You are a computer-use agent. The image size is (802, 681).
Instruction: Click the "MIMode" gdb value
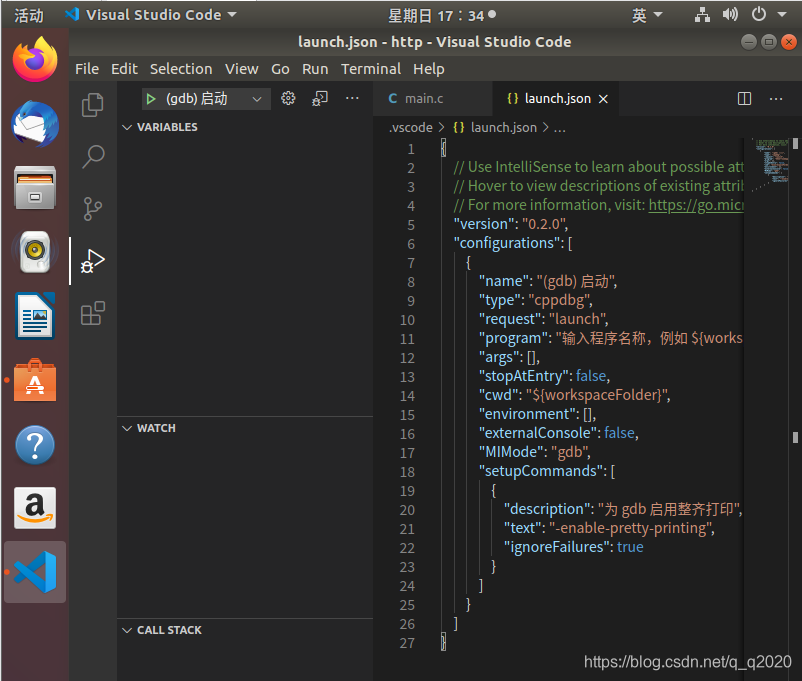tap(569, 452)
